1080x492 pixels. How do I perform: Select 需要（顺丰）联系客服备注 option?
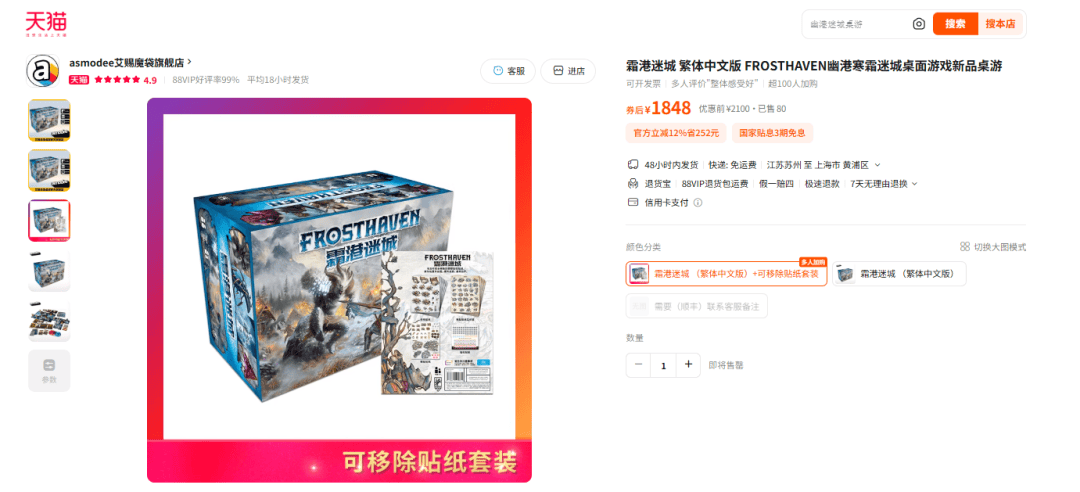coord(696,306)
